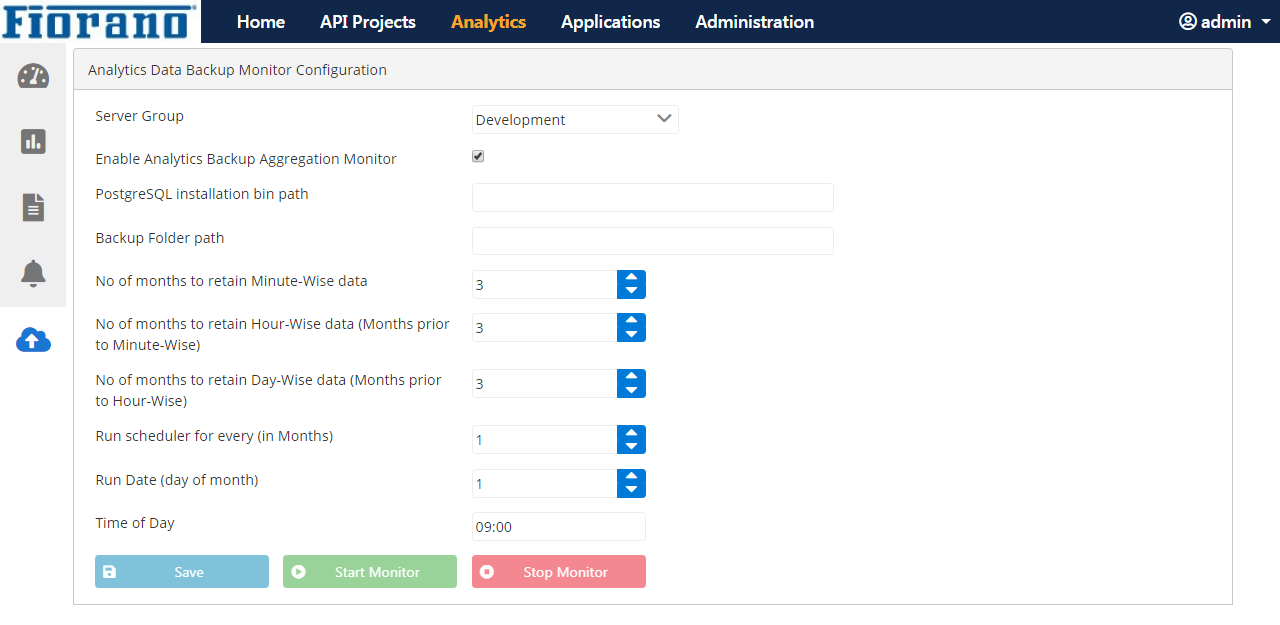Click the Hour-Wise months value field
1280x625 pixels.
tap(545, 327)
